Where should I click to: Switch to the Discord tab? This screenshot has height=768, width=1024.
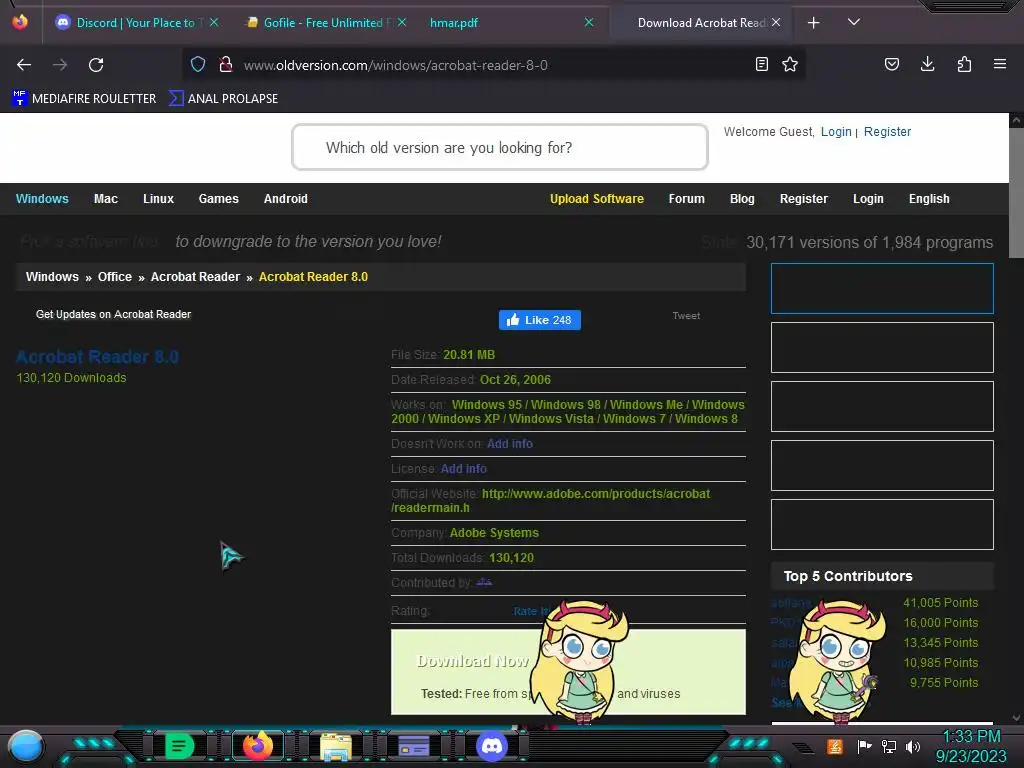[135, 23]
